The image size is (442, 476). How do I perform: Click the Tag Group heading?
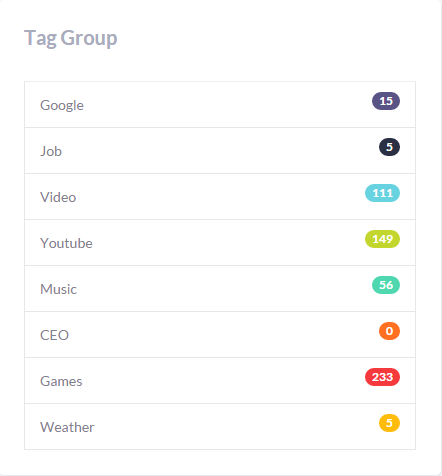click(x=71, y=38)
